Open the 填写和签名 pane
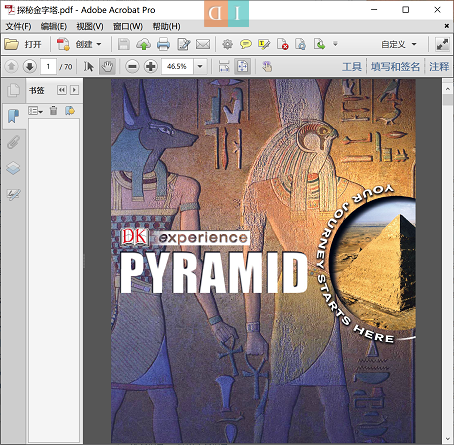Screen dimensions: 454x445 pos(395,66)
